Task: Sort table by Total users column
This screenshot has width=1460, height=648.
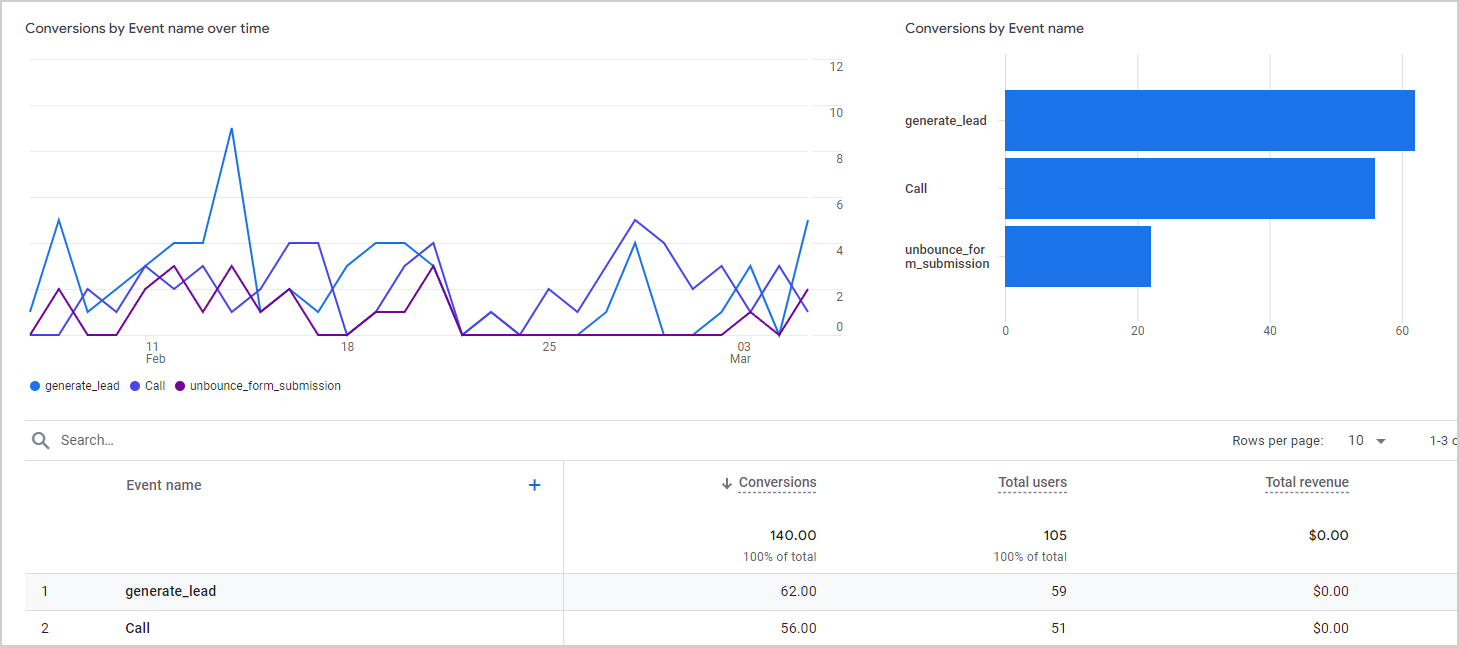Action: click(1032, 483)
